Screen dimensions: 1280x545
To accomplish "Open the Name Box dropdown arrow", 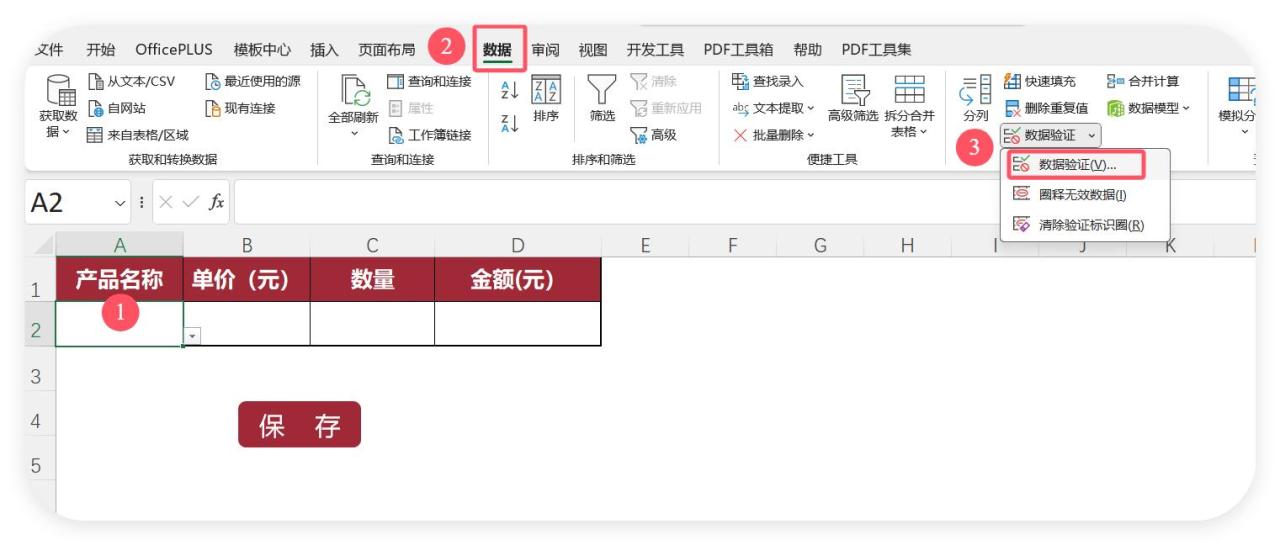I will pos(119,203).
